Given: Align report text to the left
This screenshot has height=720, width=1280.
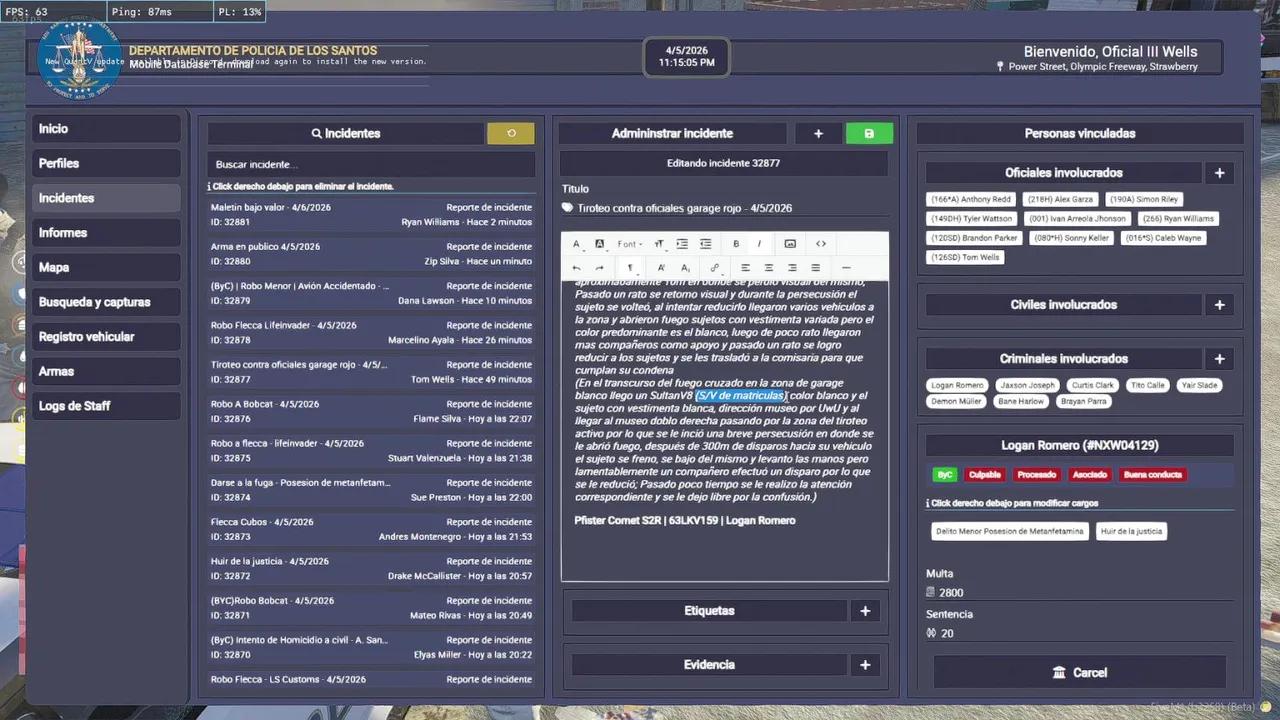Looking at the screenshot, I should pyautogui.click(x=745, y=268).
